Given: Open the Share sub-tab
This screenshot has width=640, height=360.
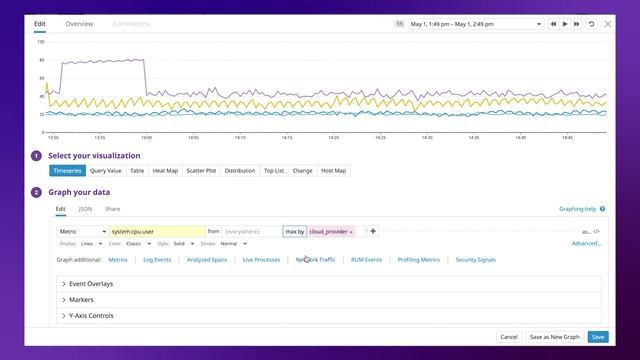Looking at the screenshot, I should tap(112, 209).
